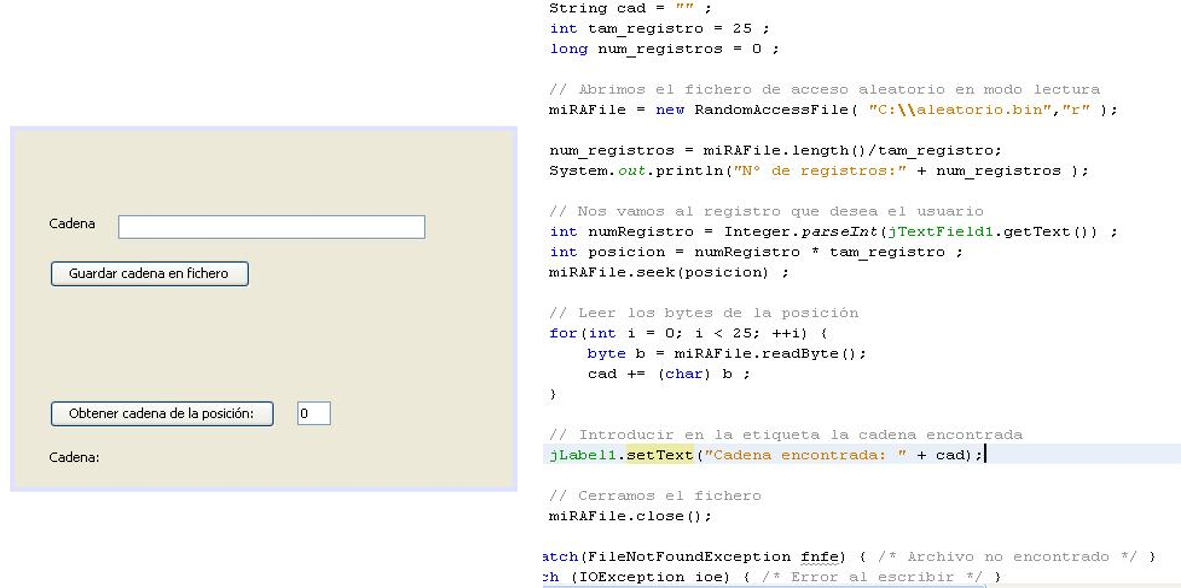1181x588 pixels.
Task: Click the 'byte b = miRAFile.readByte();' line
Action: [x=727, y=353]
